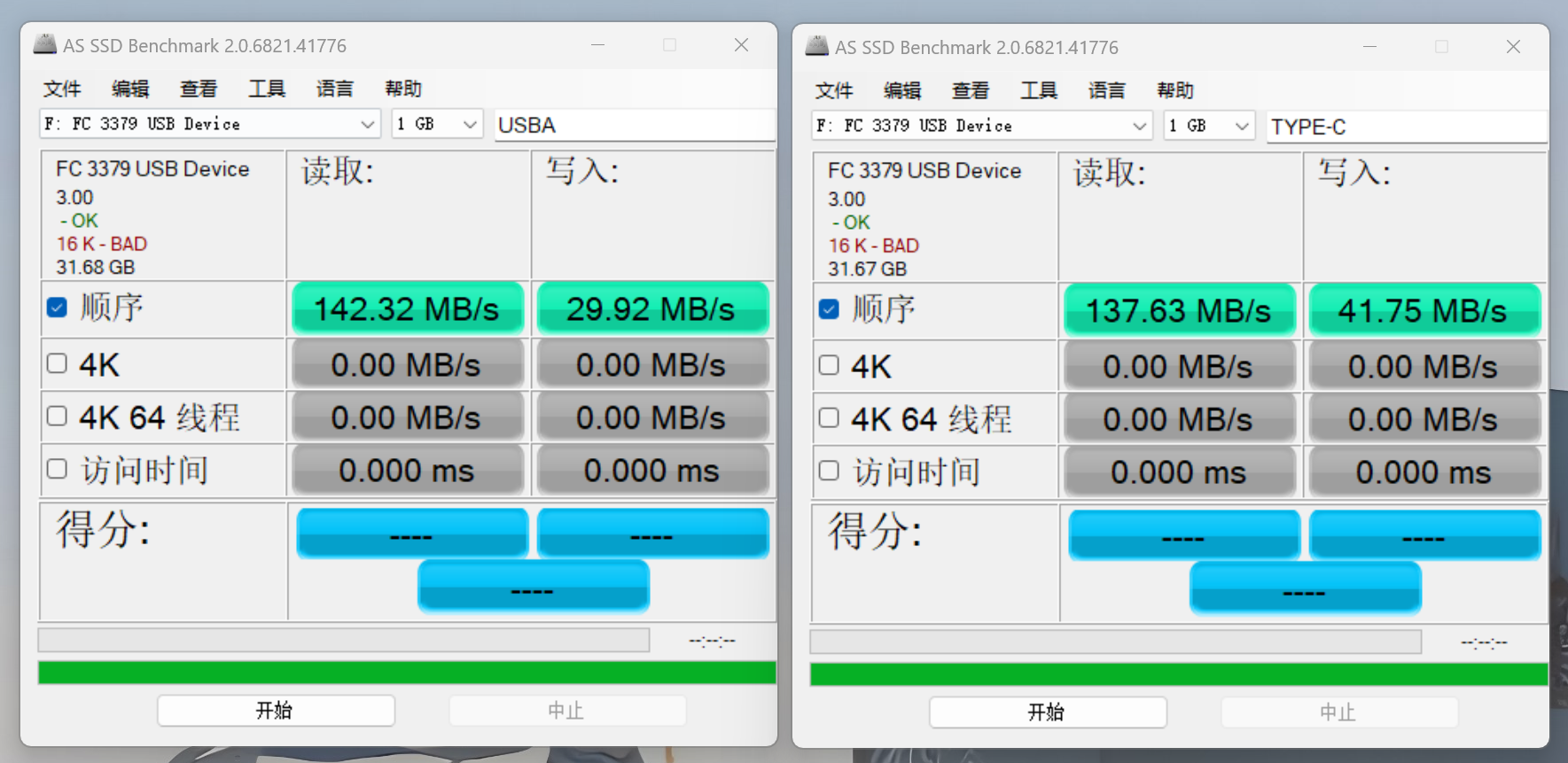This screenshot has width=1568, height=763.
Task: Click the 访问时间 read value 0.000 ms, USBA window
Action: [x=408, y=470]
